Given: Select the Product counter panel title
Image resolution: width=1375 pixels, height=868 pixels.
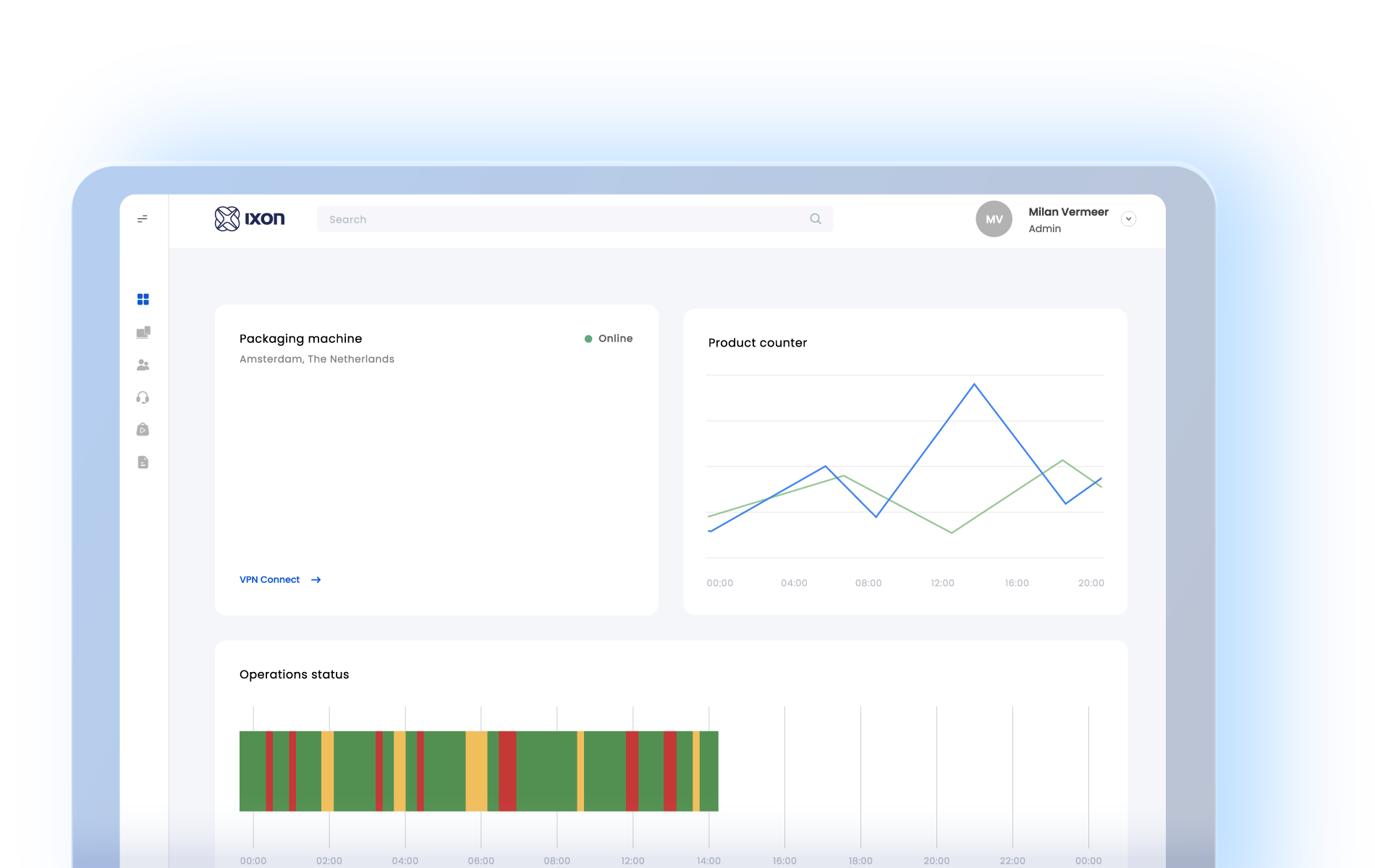Looking at the screenshot, I should coord(758,343).
